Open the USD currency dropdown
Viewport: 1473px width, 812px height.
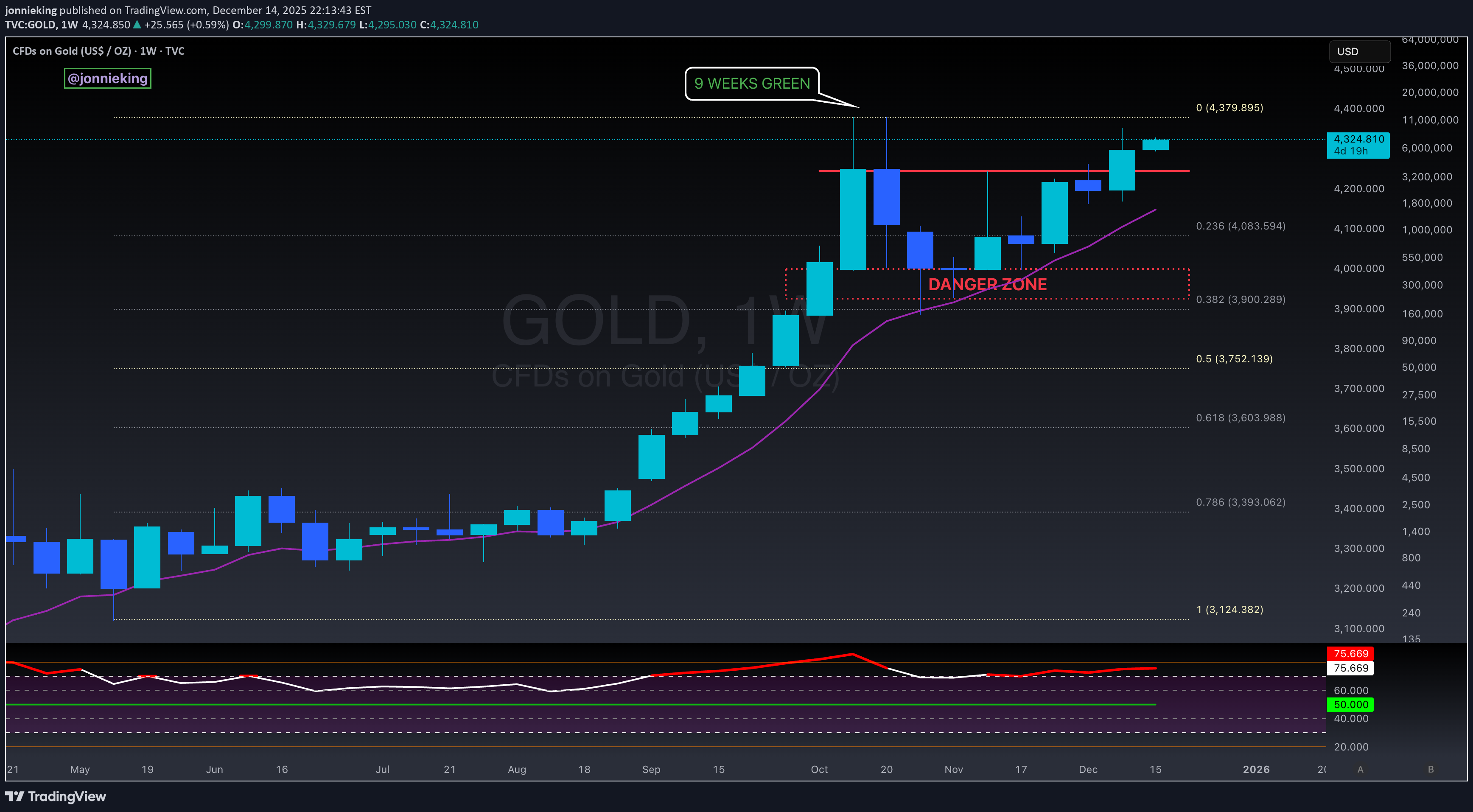pyautogui.click(x=1358, y=51)
